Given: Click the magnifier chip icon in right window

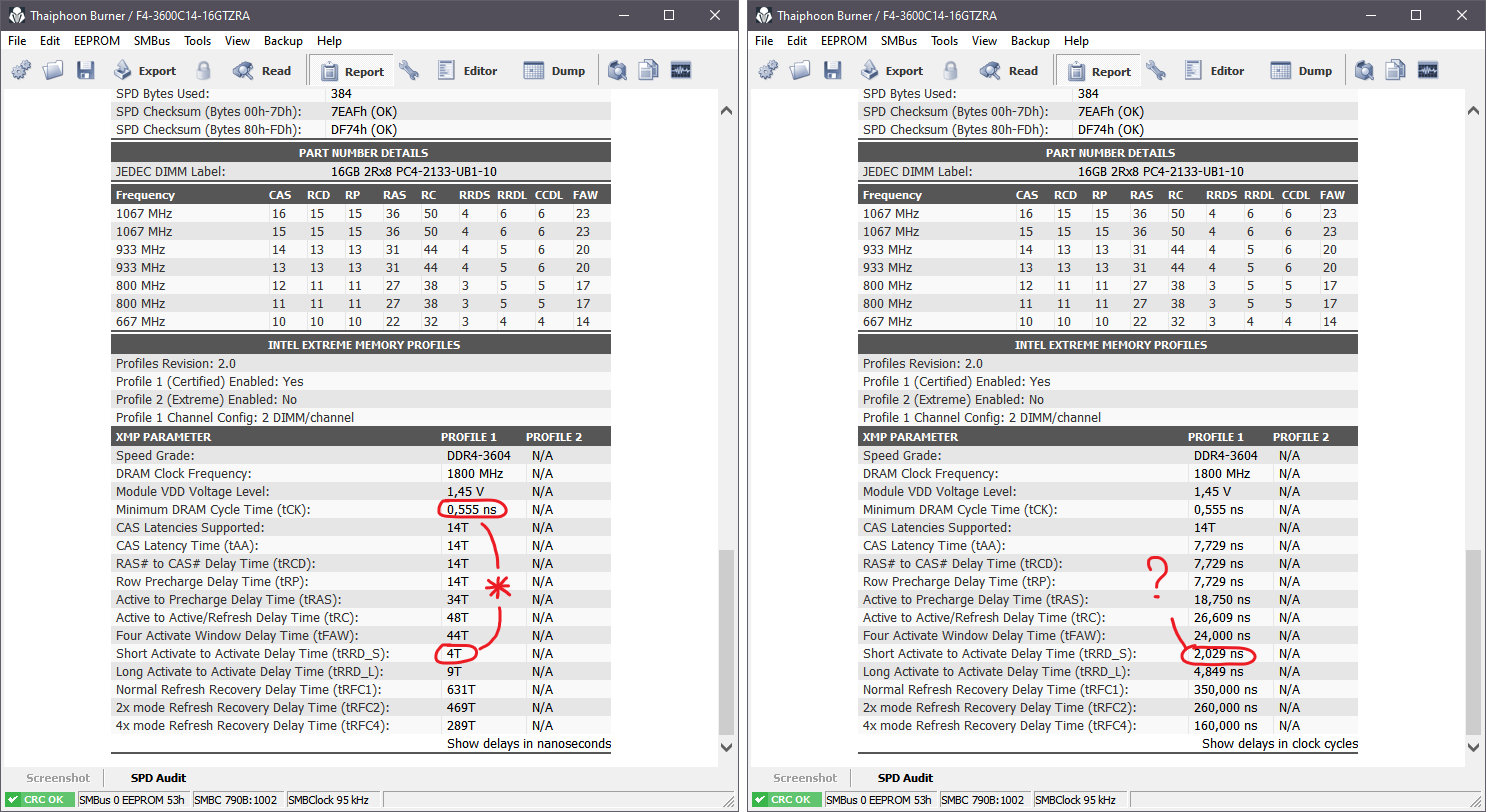Looking at the screenshot, I should (x=1364, y=70).
